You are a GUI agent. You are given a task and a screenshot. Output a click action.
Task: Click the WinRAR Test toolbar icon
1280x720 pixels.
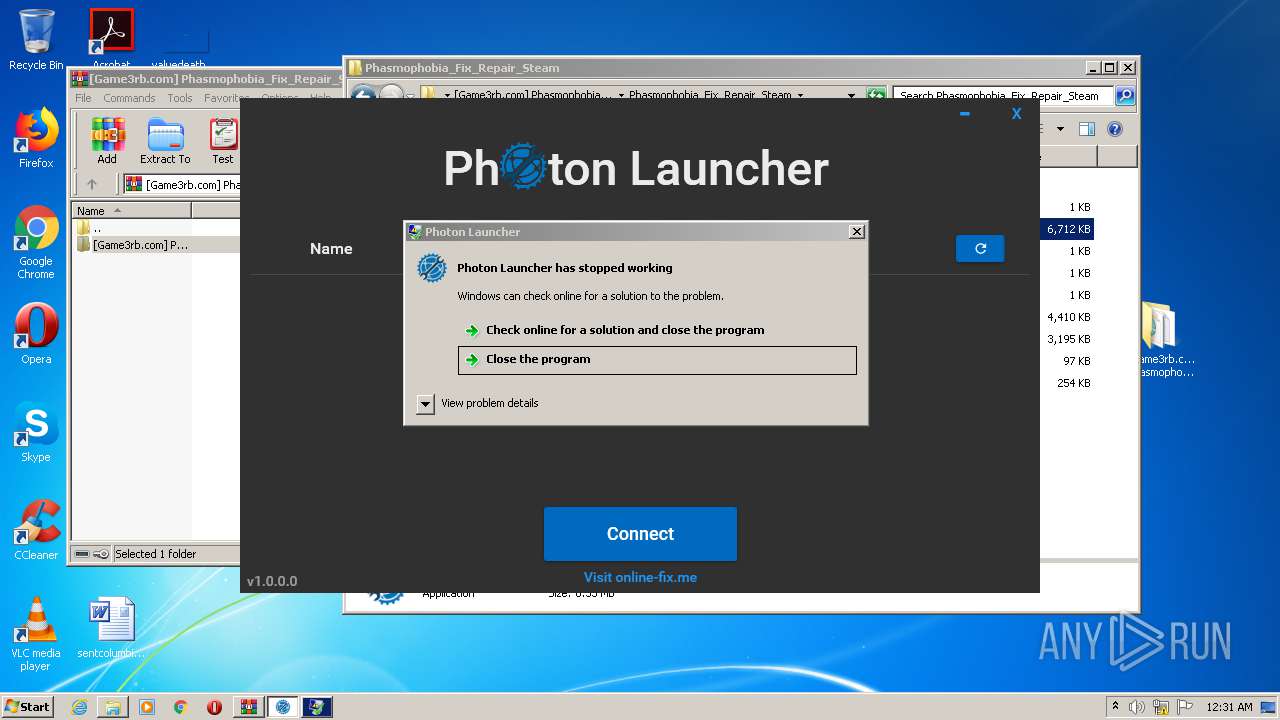coord(223,141)
